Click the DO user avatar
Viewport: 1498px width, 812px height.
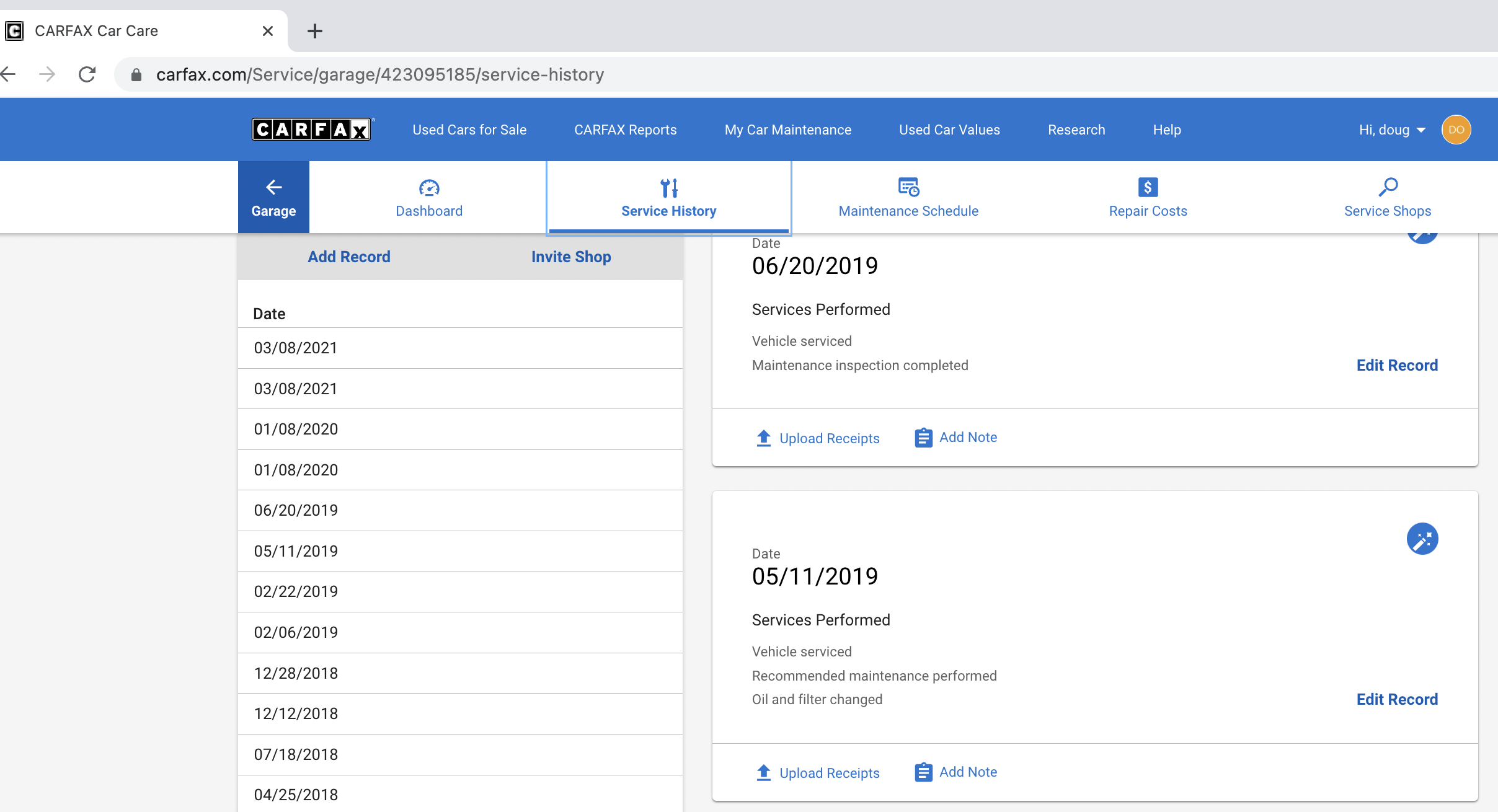click(1456, 130)
